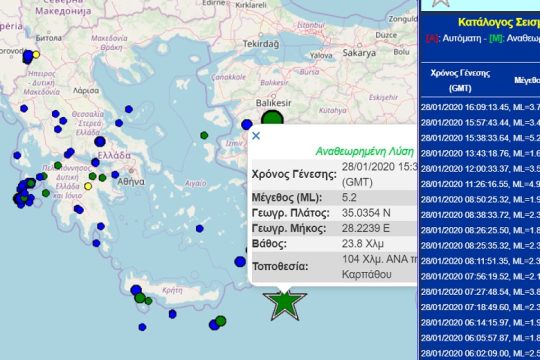Open catalog entry 28/01/2020 16:09:13.45

[480, 107]
